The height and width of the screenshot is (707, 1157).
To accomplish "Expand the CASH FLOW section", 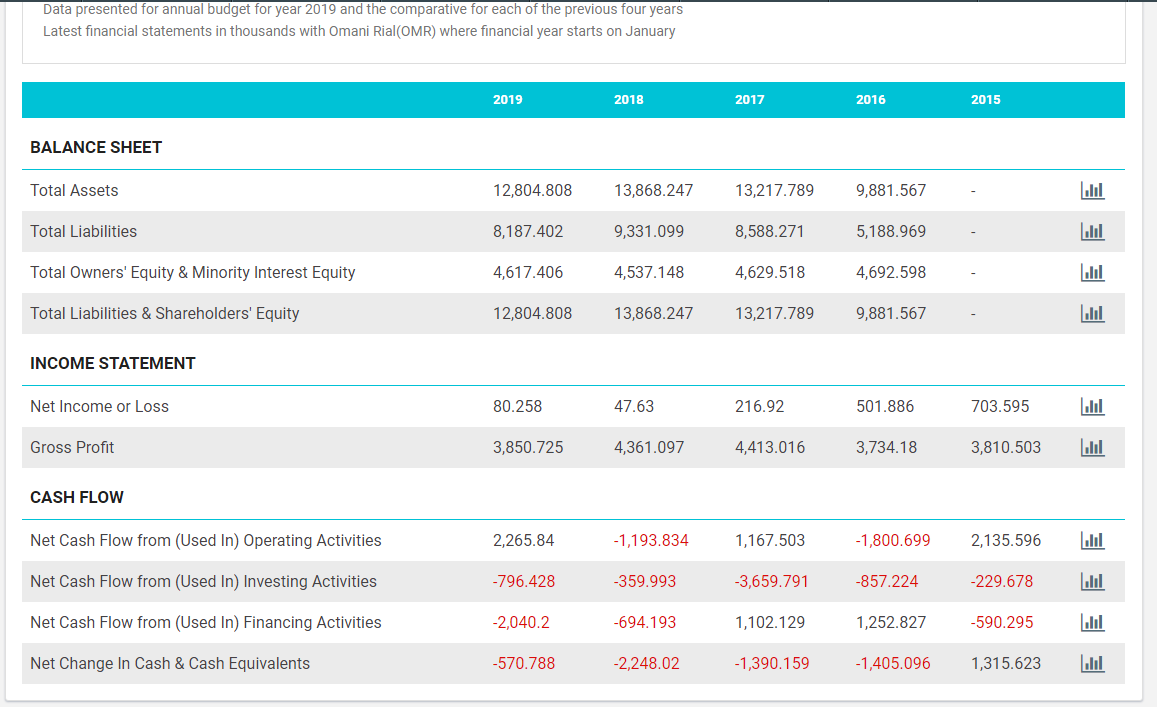I will [x=77, y=497].
